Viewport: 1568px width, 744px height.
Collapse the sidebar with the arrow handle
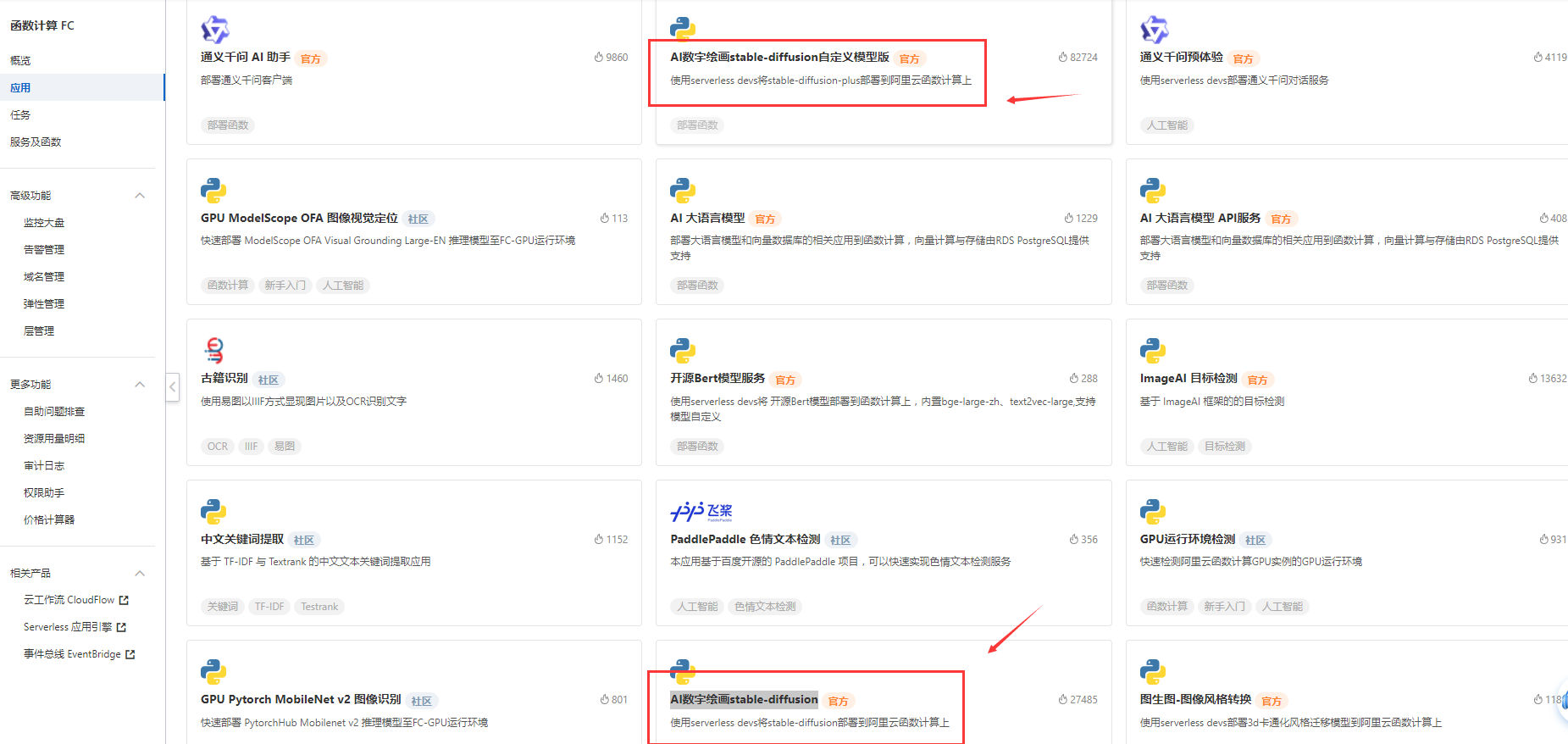click(173, 386)
